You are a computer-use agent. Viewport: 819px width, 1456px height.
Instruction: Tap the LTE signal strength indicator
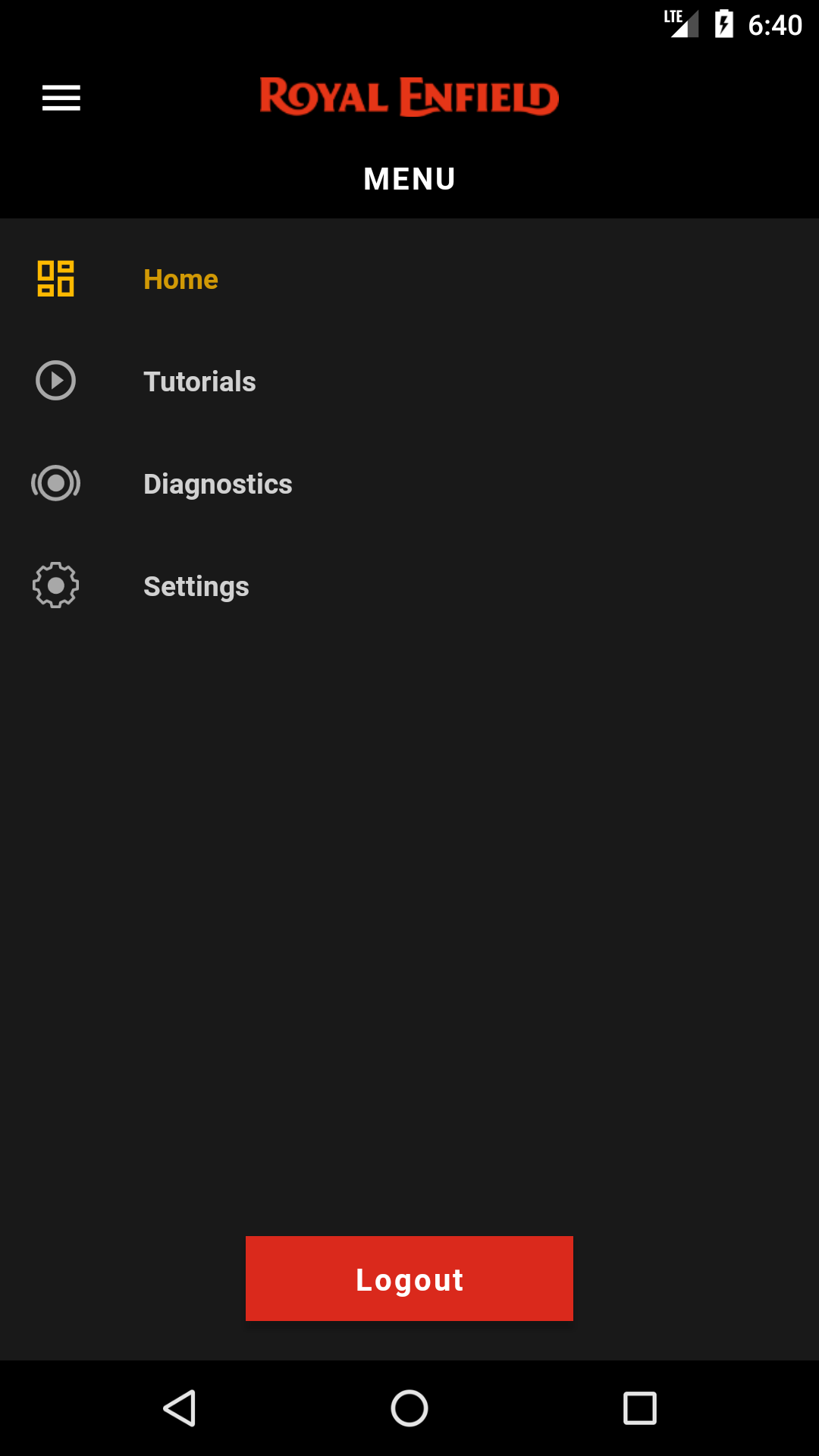pos(681,24)
